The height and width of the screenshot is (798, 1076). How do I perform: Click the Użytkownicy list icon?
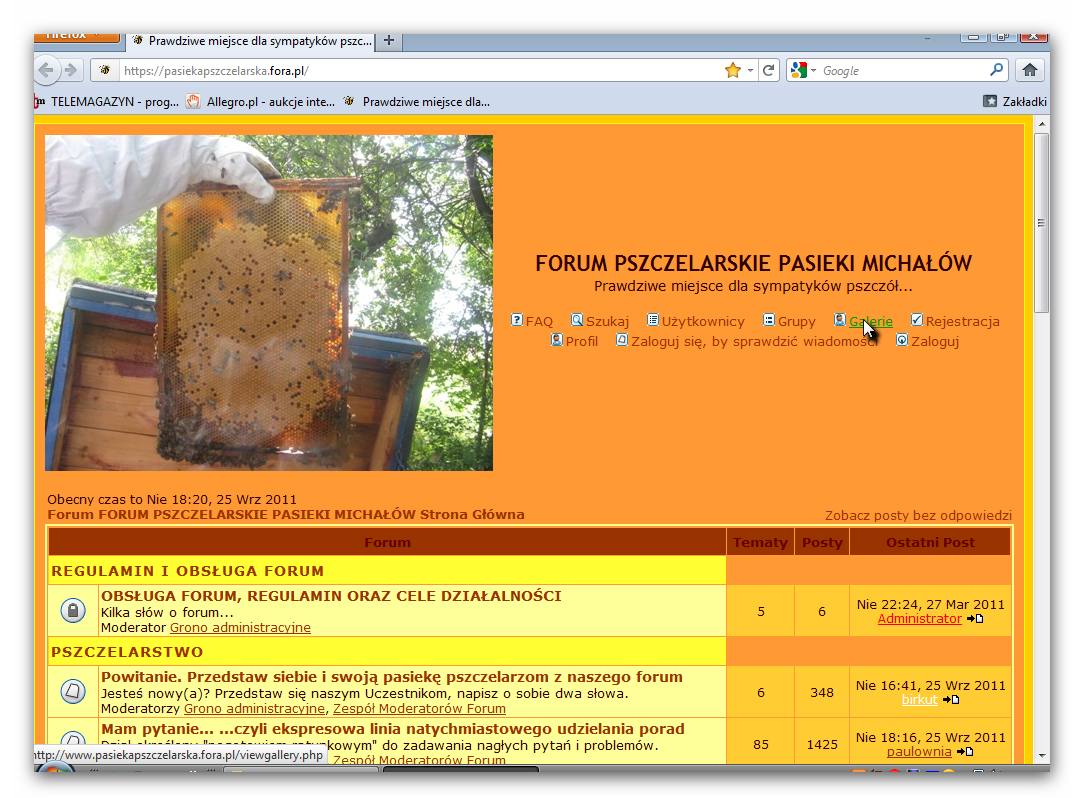click(653, 320)
